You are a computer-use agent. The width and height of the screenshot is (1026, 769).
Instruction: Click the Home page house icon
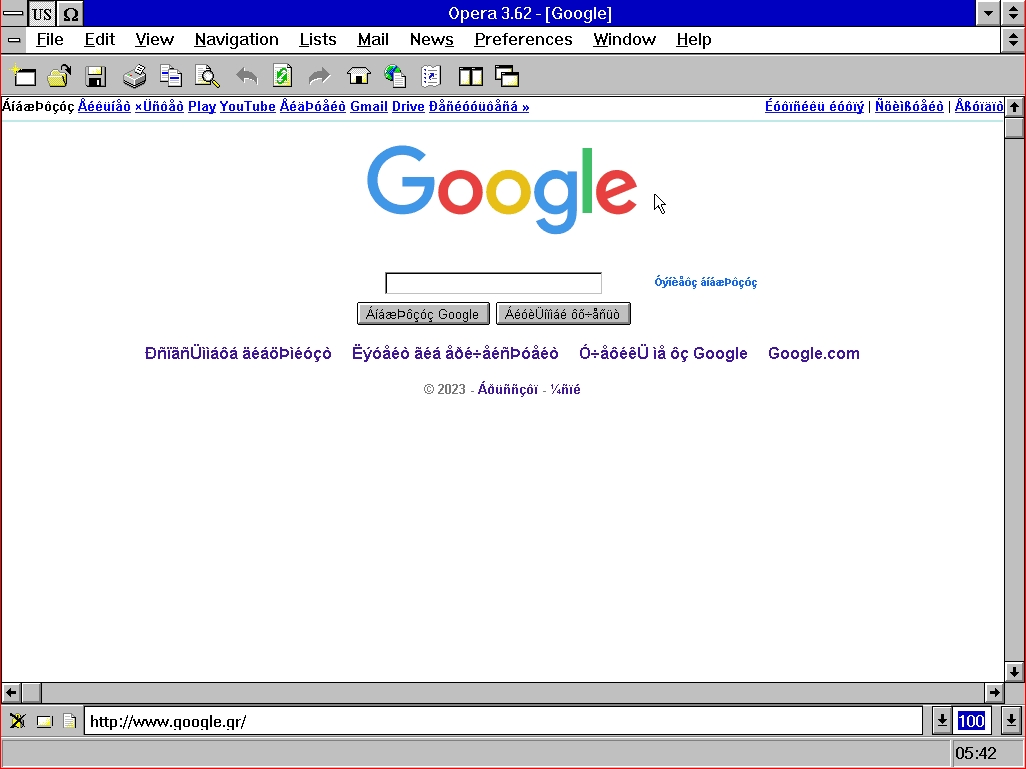click(359, 77)
